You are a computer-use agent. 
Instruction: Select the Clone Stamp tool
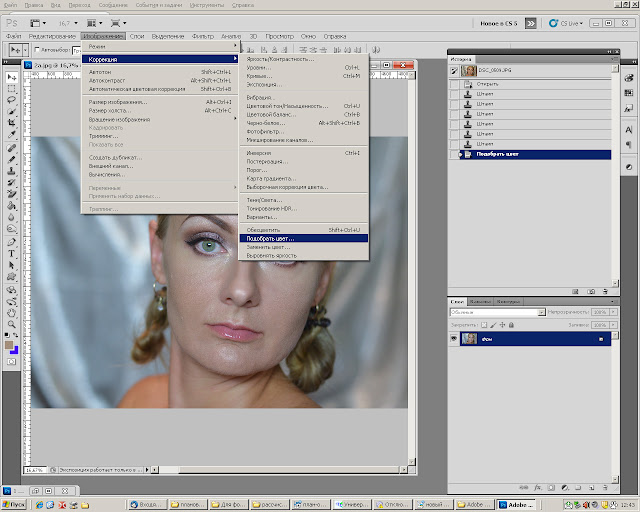[x=11, y=171]
